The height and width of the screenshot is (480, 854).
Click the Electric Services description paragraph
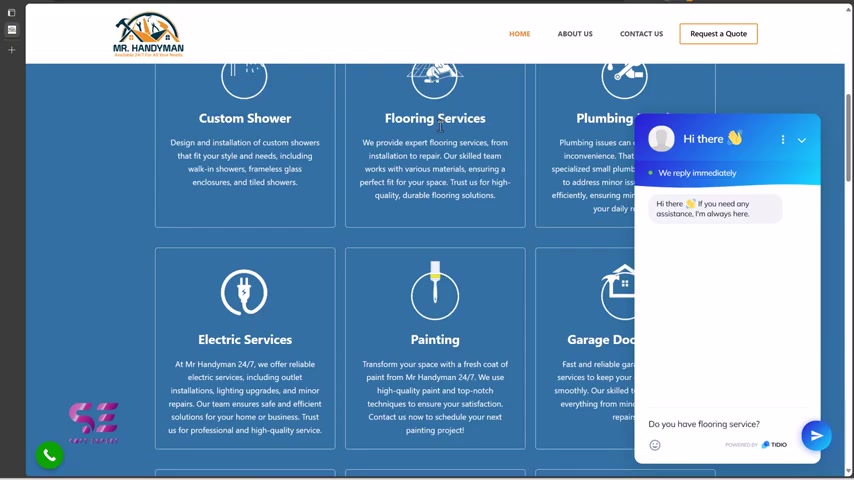(x=245, y=397)
